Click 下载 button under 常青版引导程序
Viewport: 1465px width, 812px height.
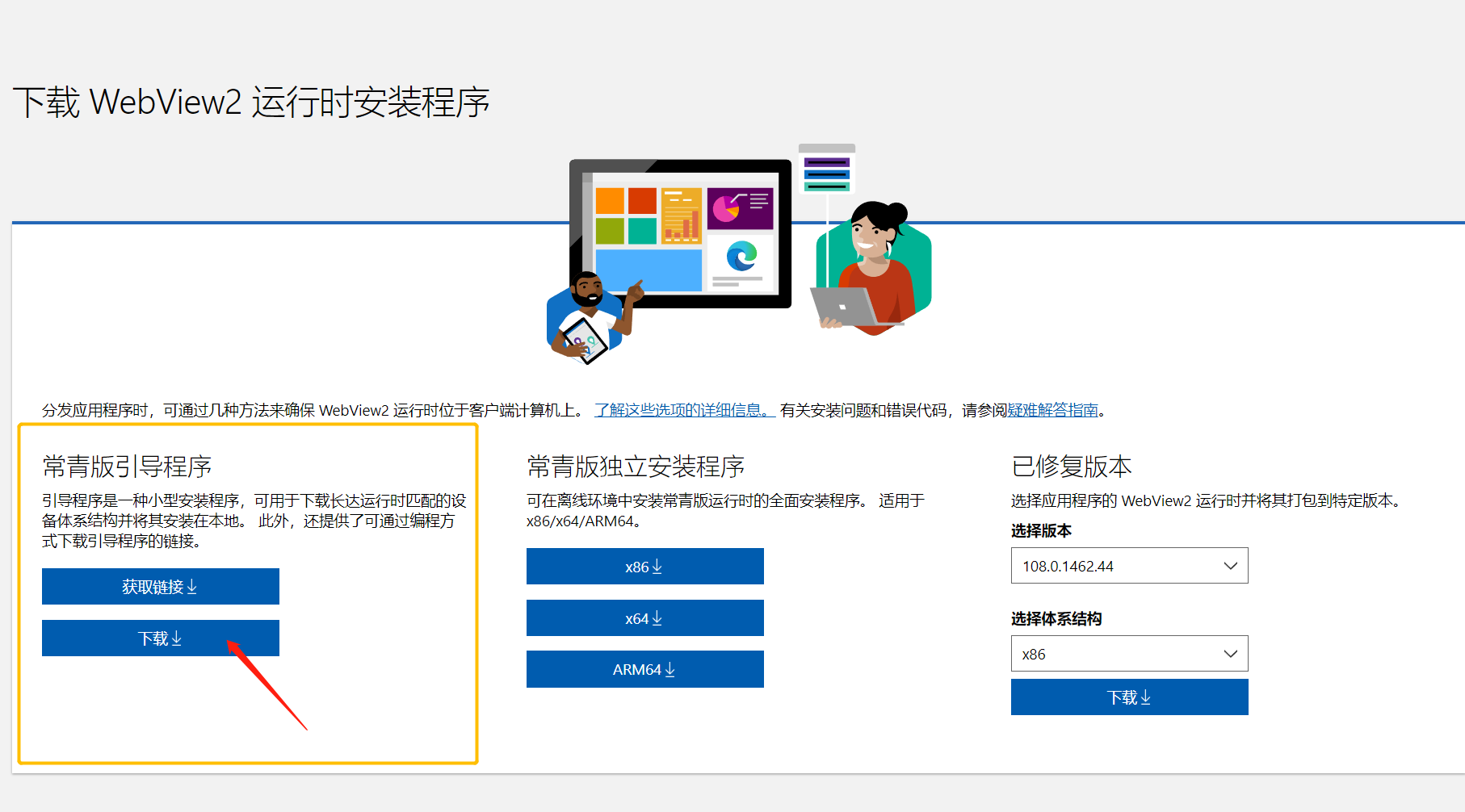coord(161,638)
